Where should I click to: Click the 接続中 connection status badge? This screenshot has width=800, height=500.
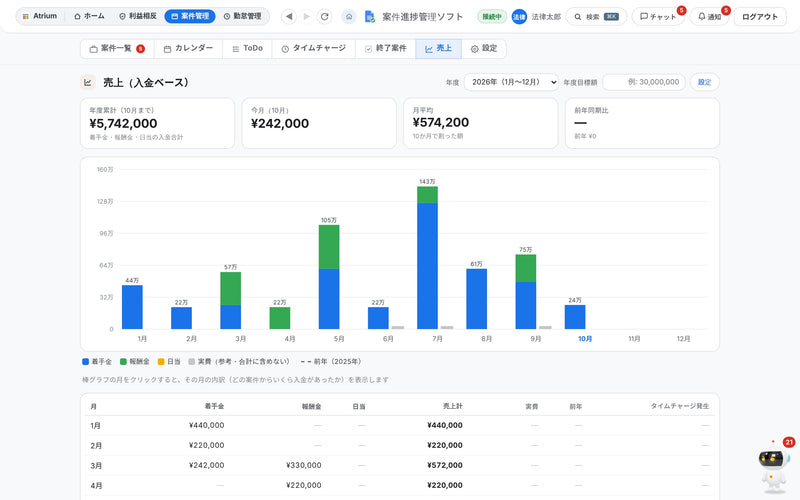pos(492,17)
